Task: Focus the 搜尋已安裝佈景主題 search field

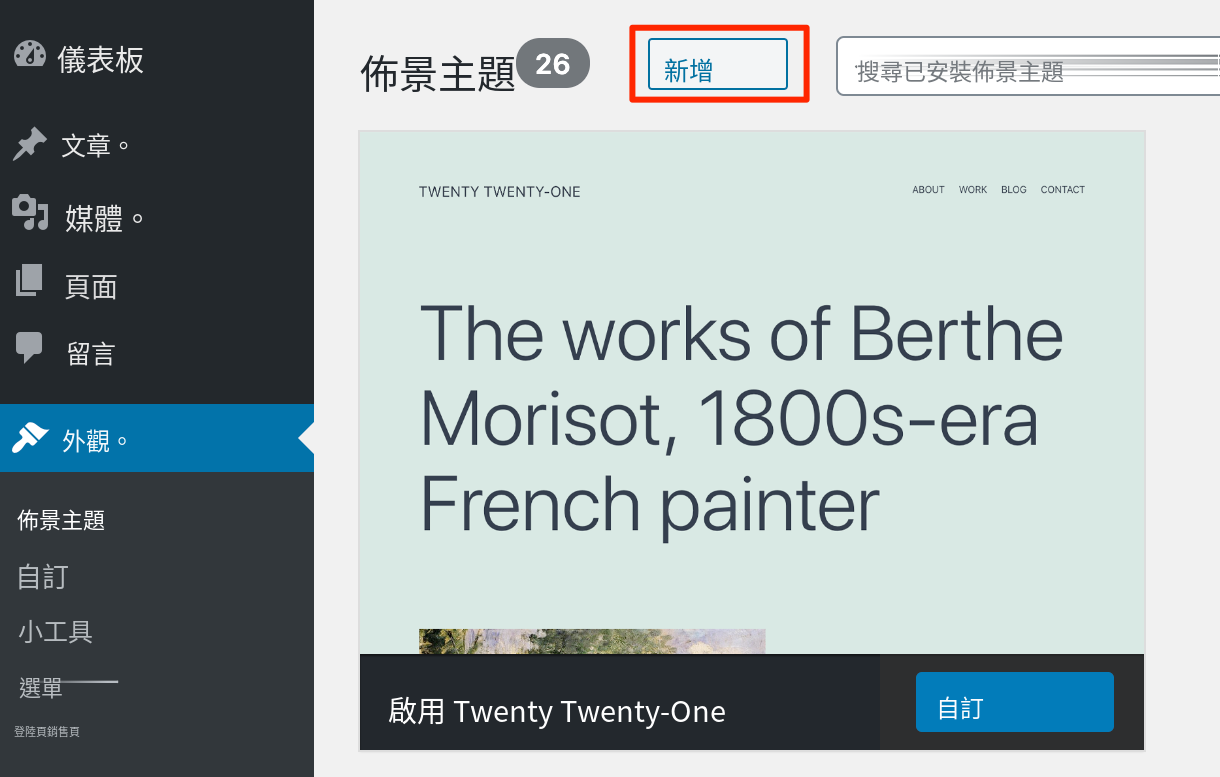Action: pyautogui.click(x=1028, y=67)
